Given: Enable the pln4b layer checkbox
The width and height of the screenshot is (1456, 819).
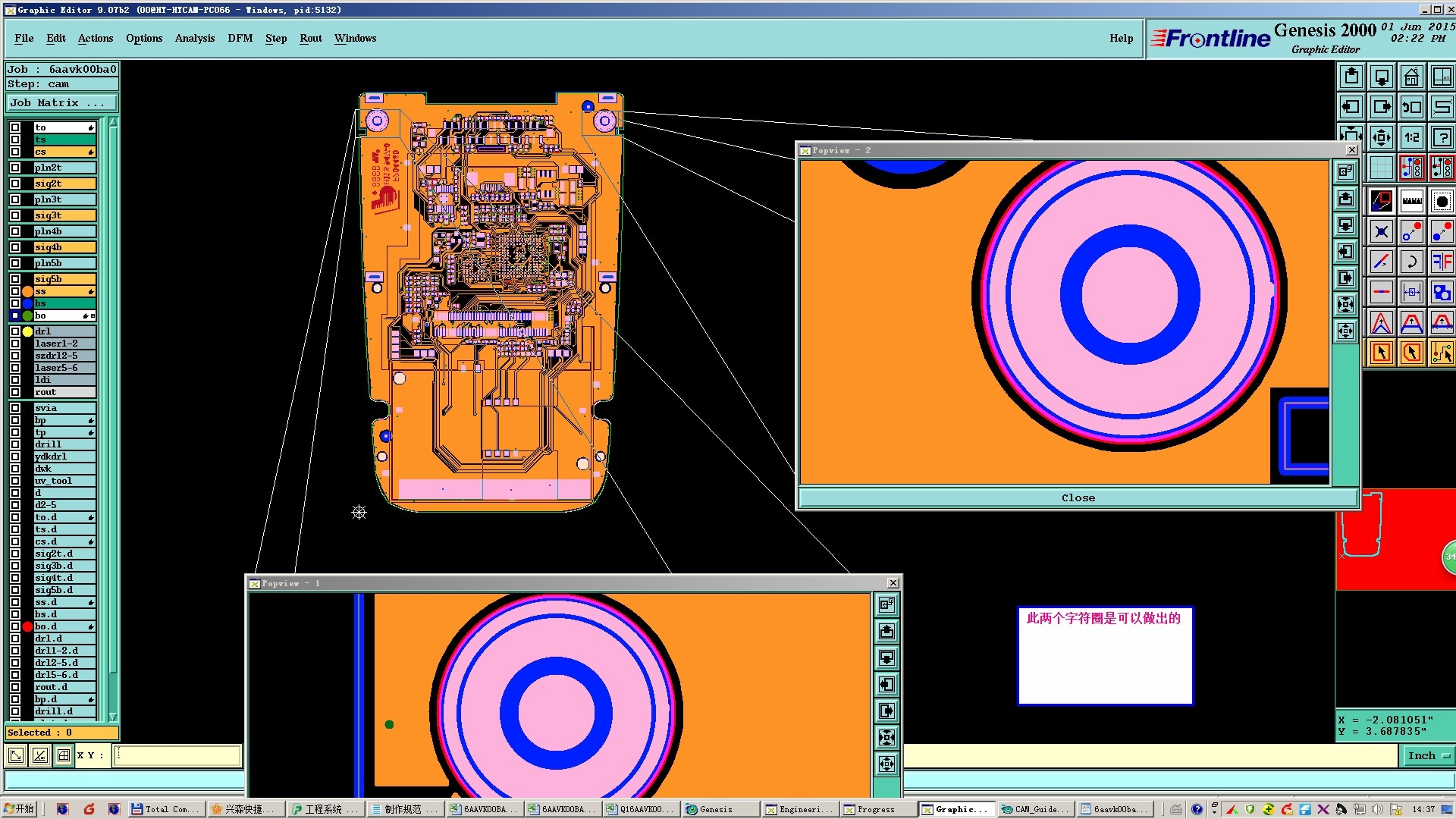Looking at the screenshot, I should tap(15, 231).
